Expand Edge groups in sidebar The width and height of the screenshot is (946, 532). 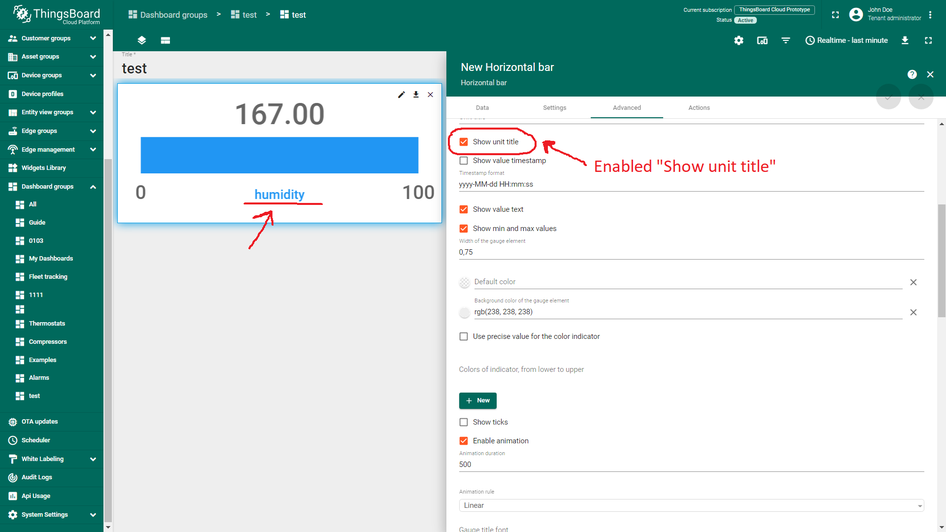point(93,131)
